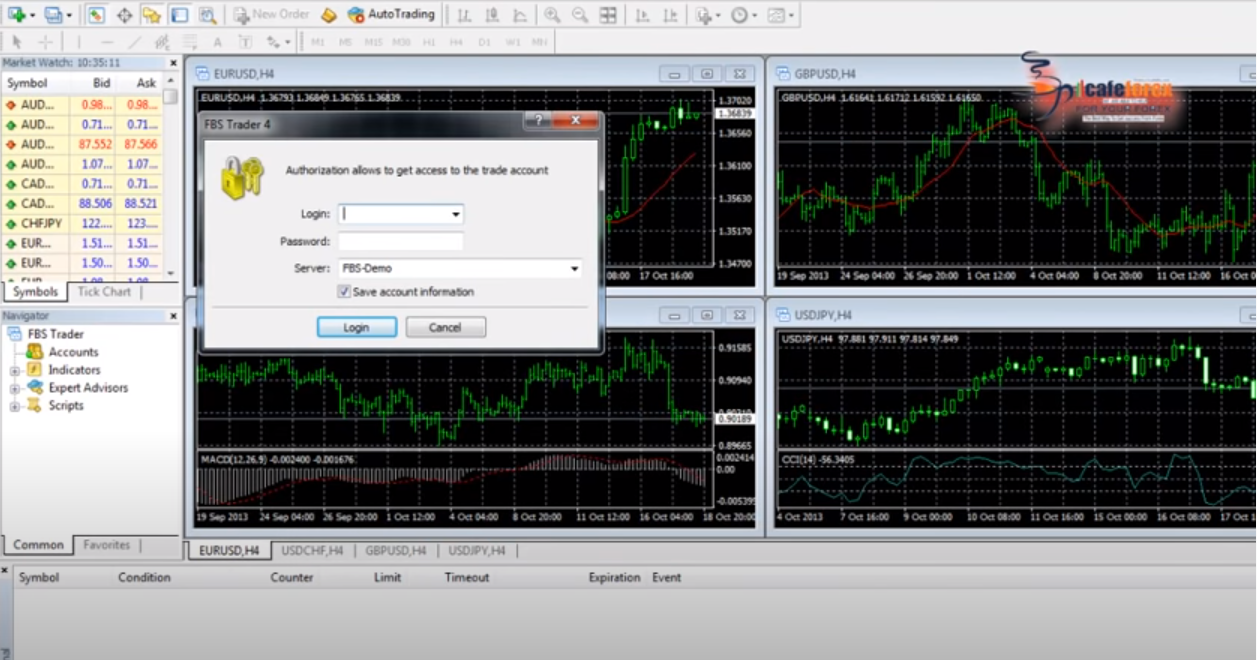
Task: Tile chart windows with the grid icon
Action: point(608,15)
